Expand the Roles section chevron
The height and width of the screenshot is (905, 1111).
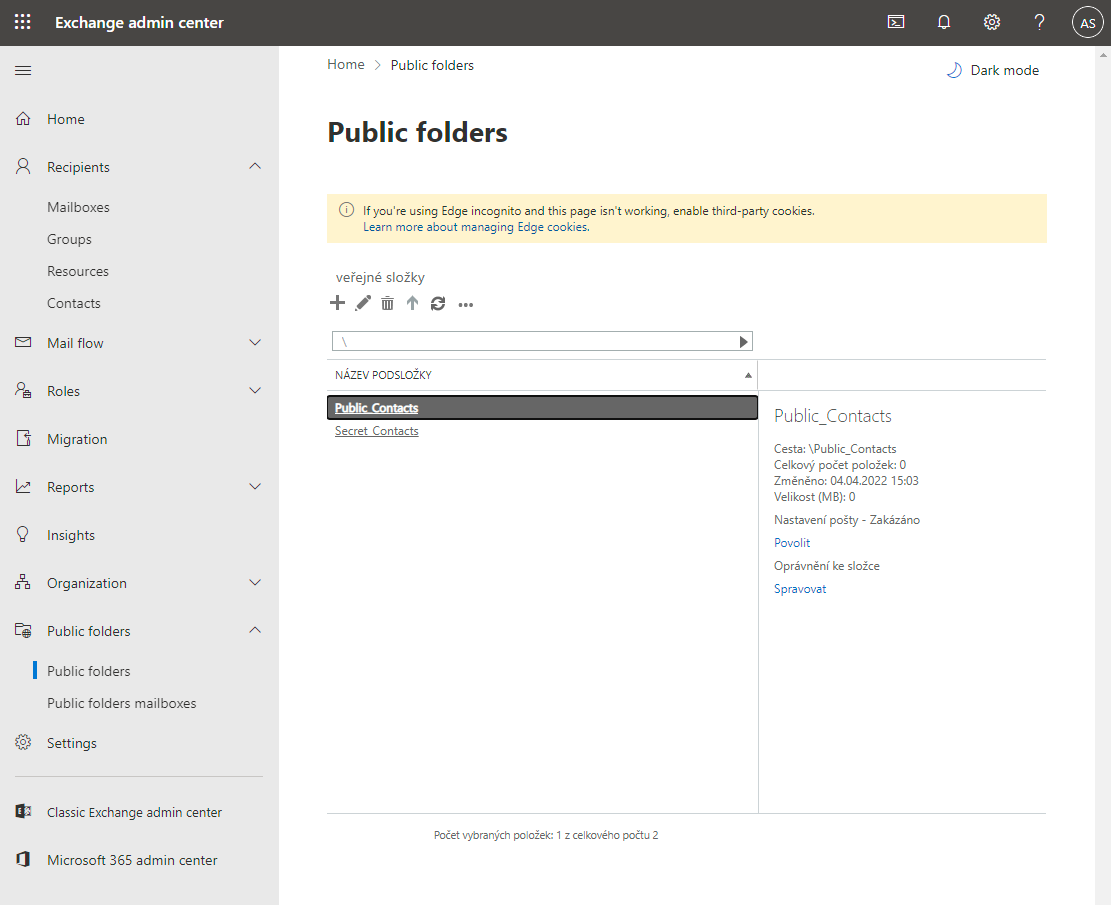click(255, 390)
